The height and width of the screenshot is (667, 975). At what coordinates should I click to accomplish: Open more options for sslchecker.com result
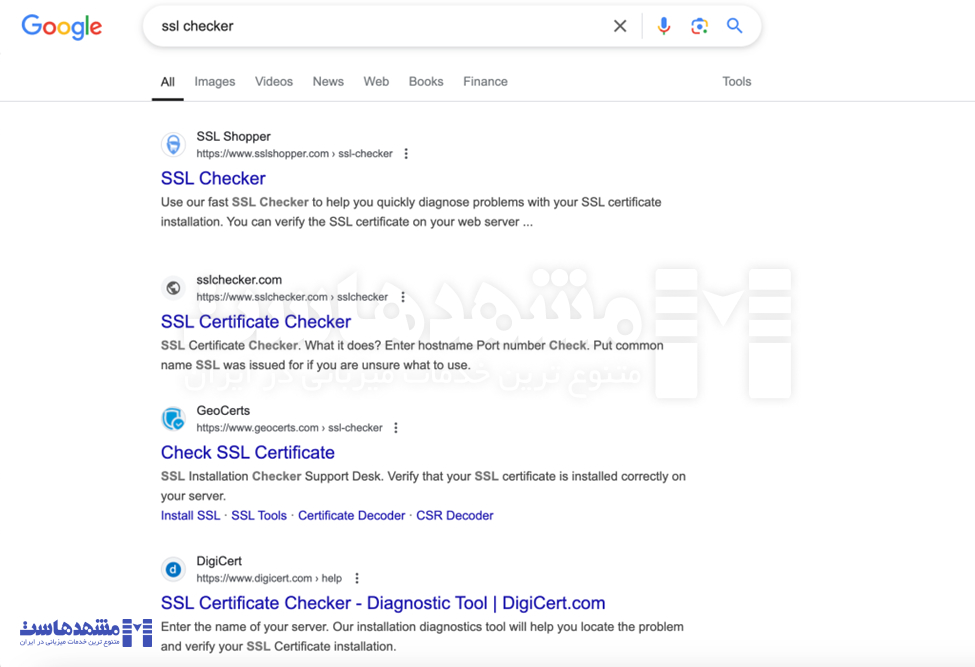pyautogui.click(x=403, y=297)
